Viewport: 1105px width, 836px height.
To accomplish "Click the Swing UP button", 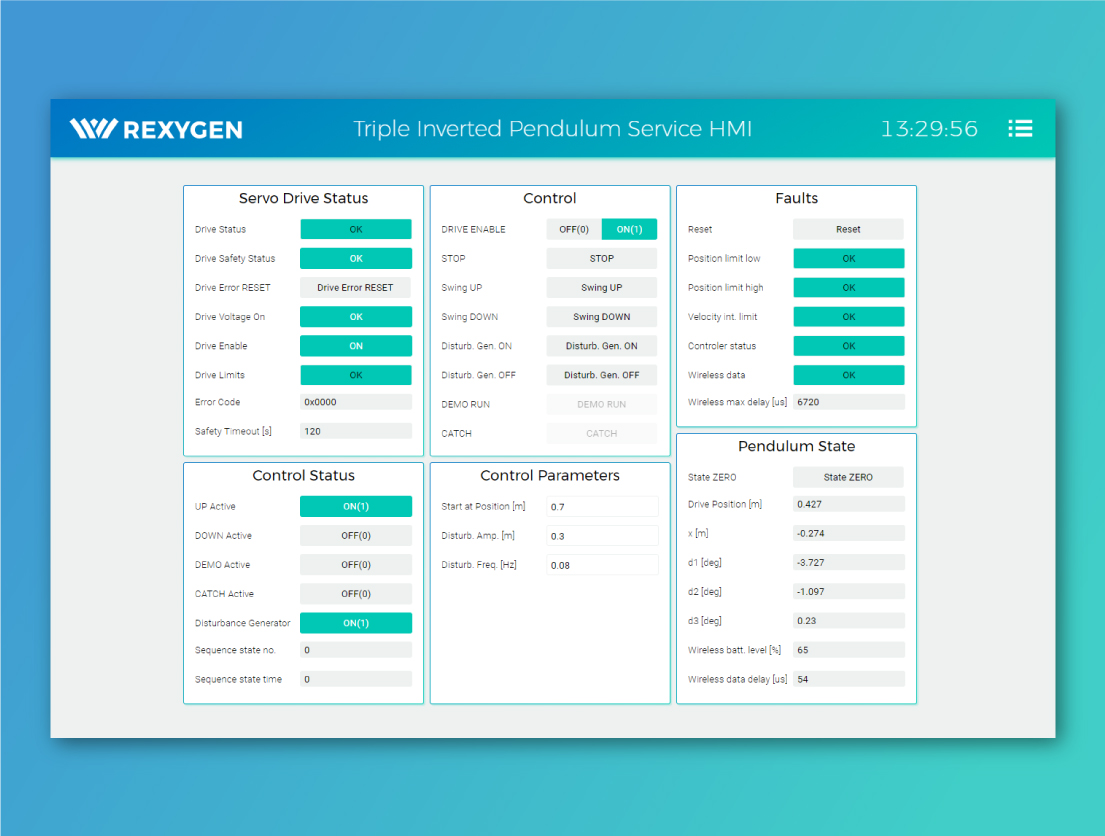I will click(x=601, y=288).
